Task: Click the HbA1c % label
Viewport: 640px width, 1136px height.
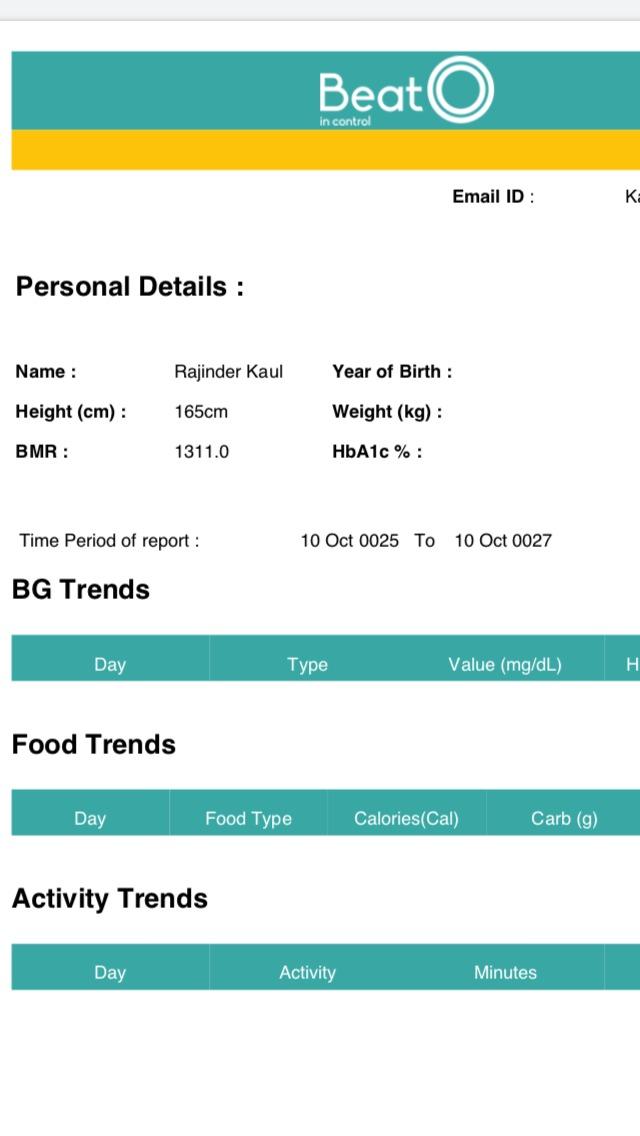Action: click(377, 452)
